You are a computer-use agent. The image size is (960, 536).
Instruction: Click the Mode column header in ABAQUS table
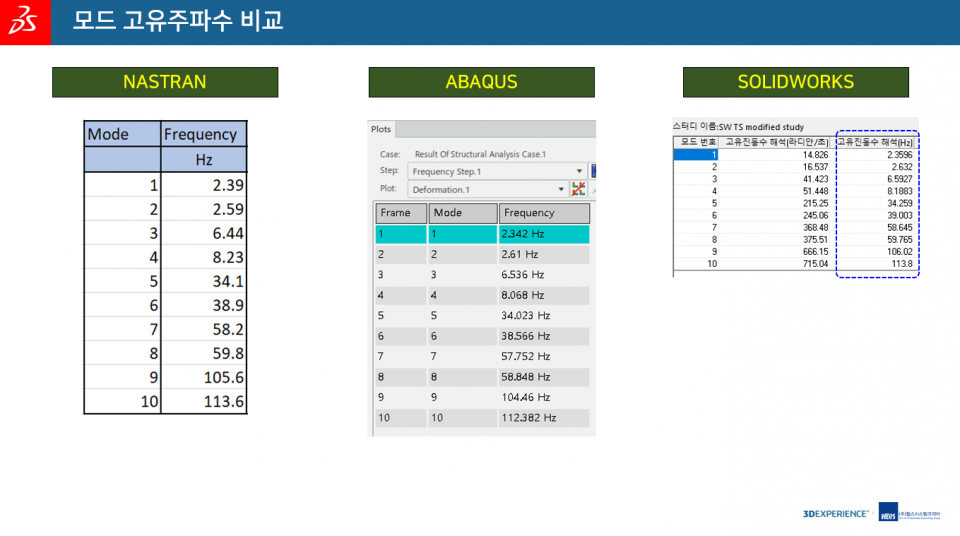tap(463, 213)
